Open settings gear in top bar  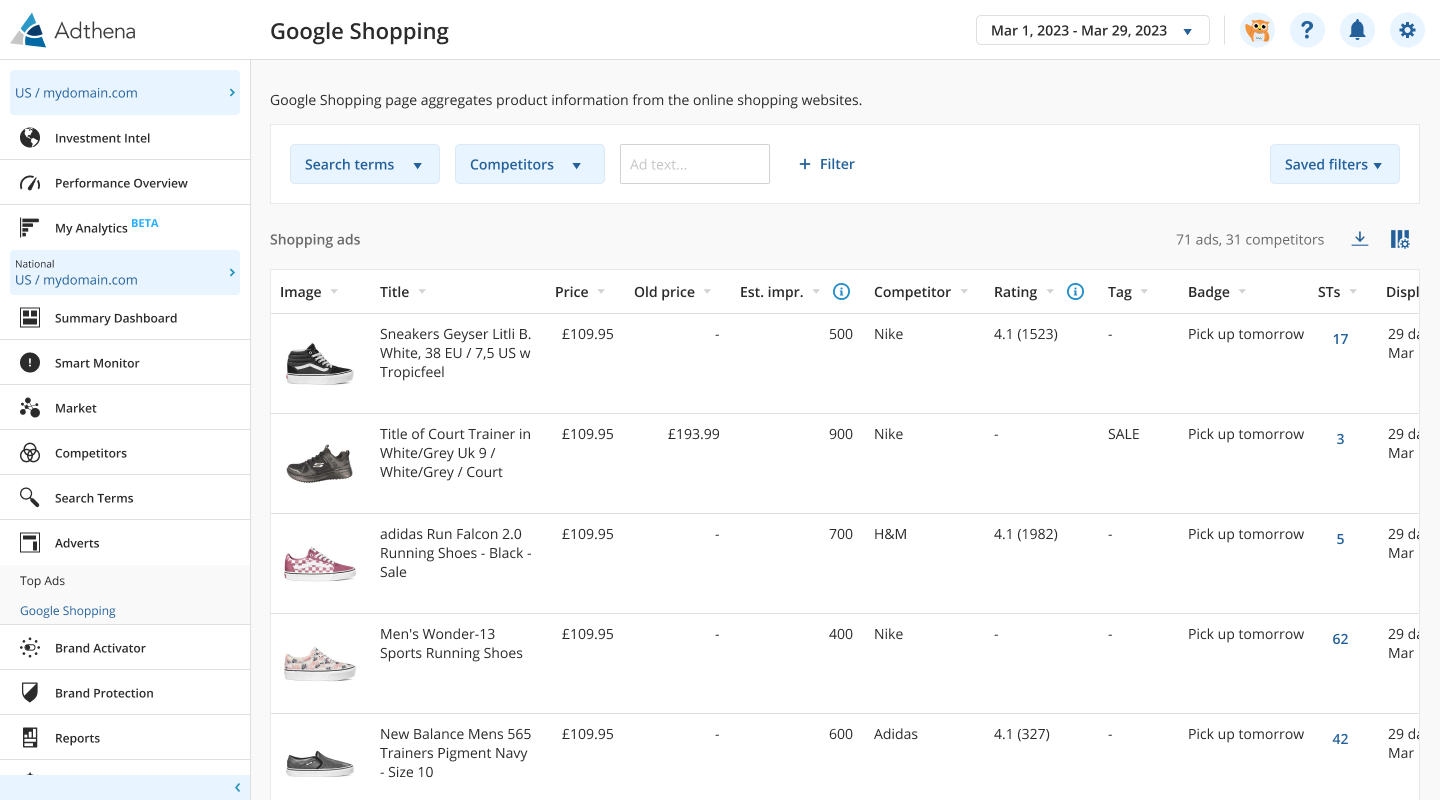(x=1407, y=30)
